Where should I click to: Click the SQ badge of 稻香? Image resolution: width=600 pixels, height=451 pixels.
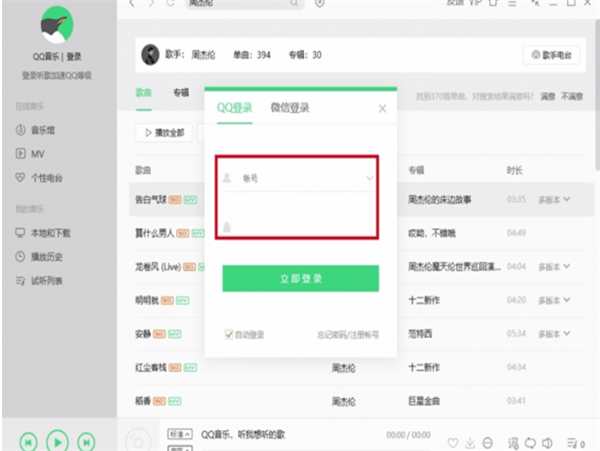(159, 401)
